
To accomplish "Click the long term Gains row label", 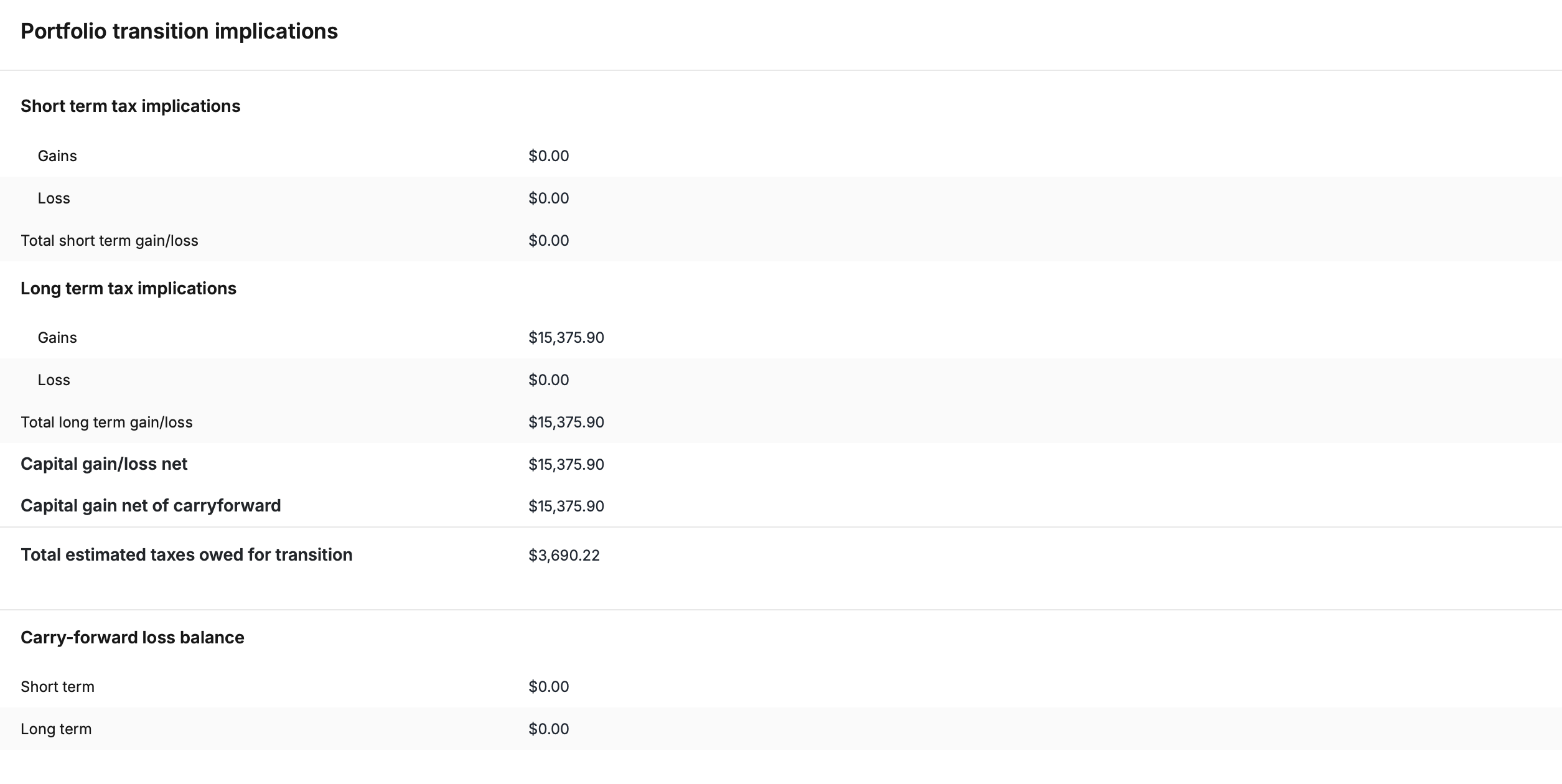I will (57, 338).
